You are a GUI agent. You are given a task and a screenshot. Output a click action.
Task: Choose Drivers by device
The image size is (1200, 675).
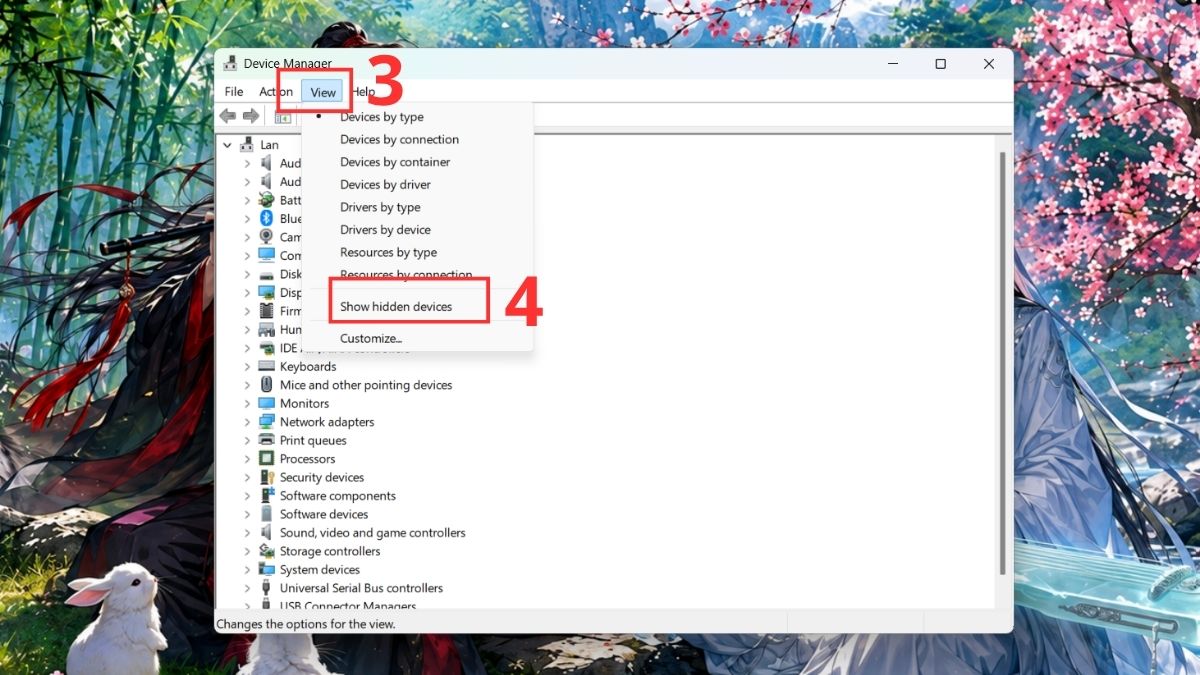click(x=385, y=230)
